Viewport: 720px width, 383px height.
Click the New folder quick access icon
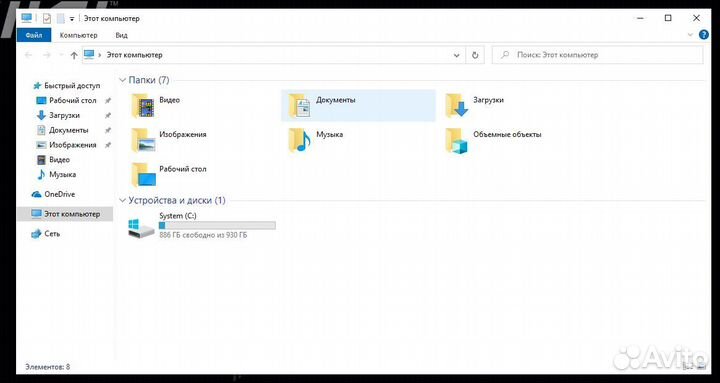[60, 18]
